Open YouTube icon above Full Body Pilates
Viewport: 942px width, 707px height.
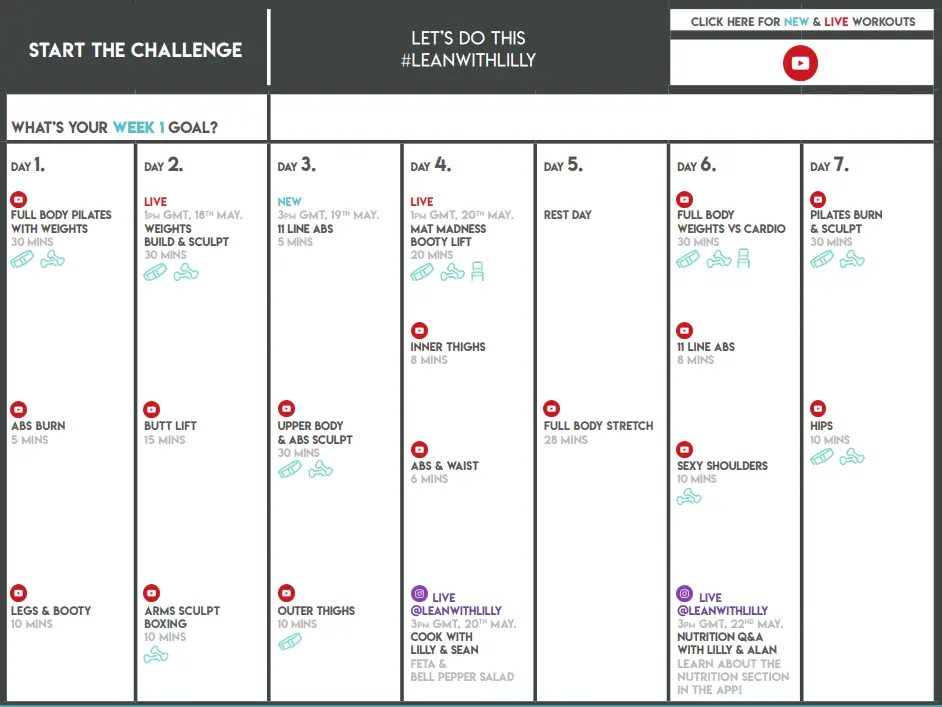click(18, 200)
